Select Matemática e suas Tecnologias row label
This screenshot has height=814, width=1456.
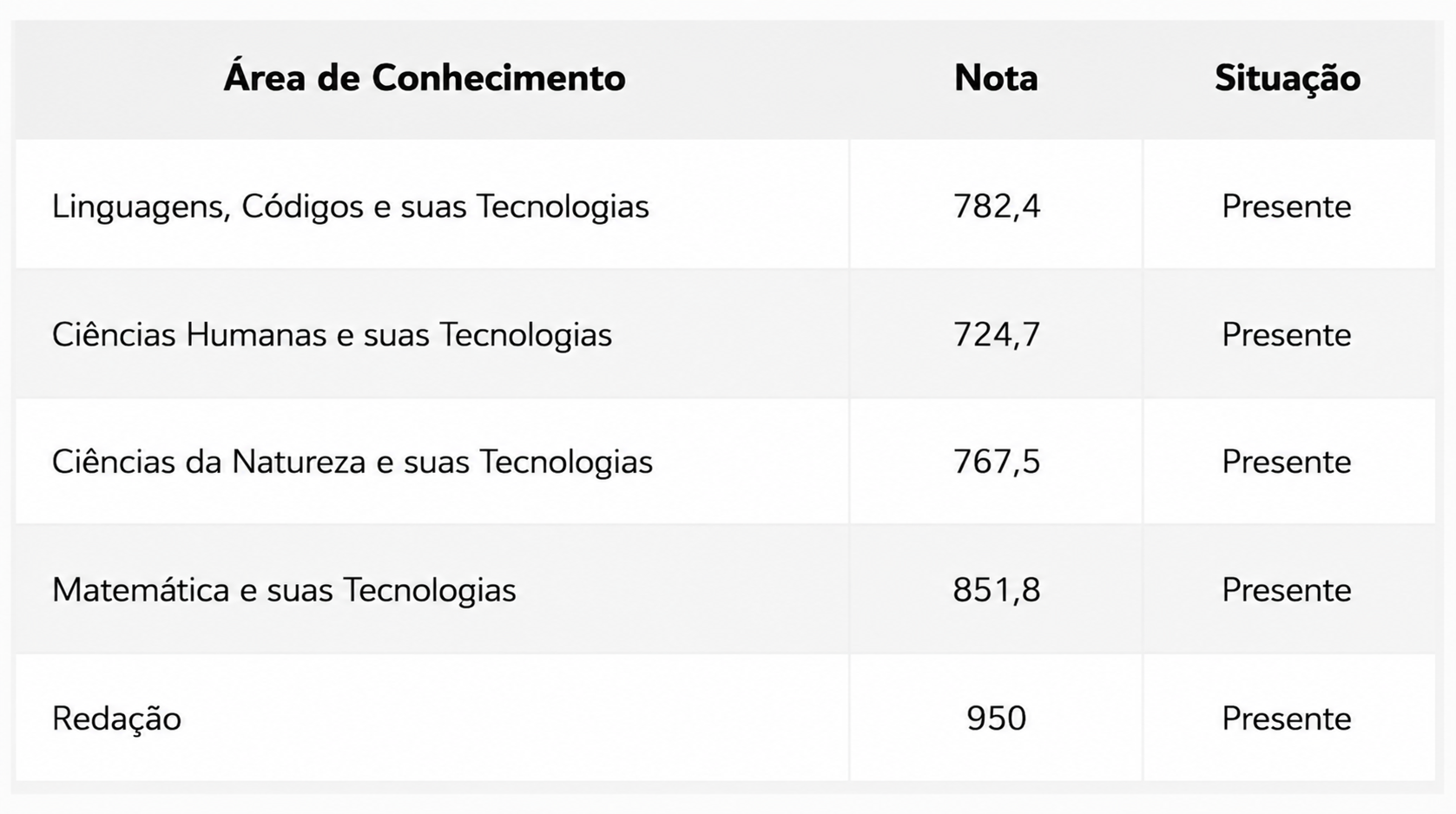(284, 590)
